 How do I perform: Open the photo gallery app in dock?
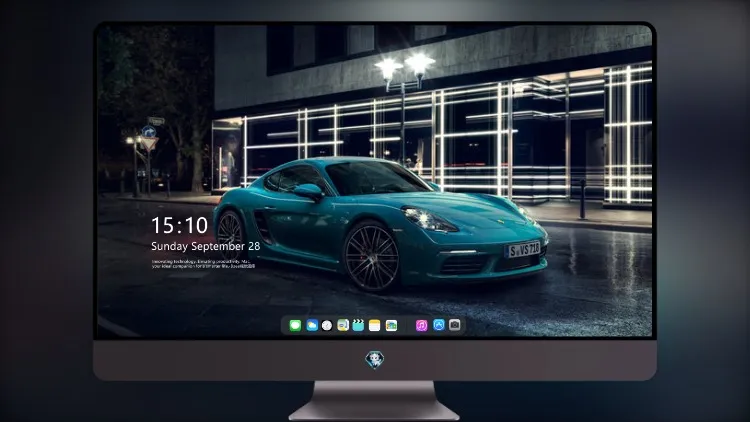[391, 326]
